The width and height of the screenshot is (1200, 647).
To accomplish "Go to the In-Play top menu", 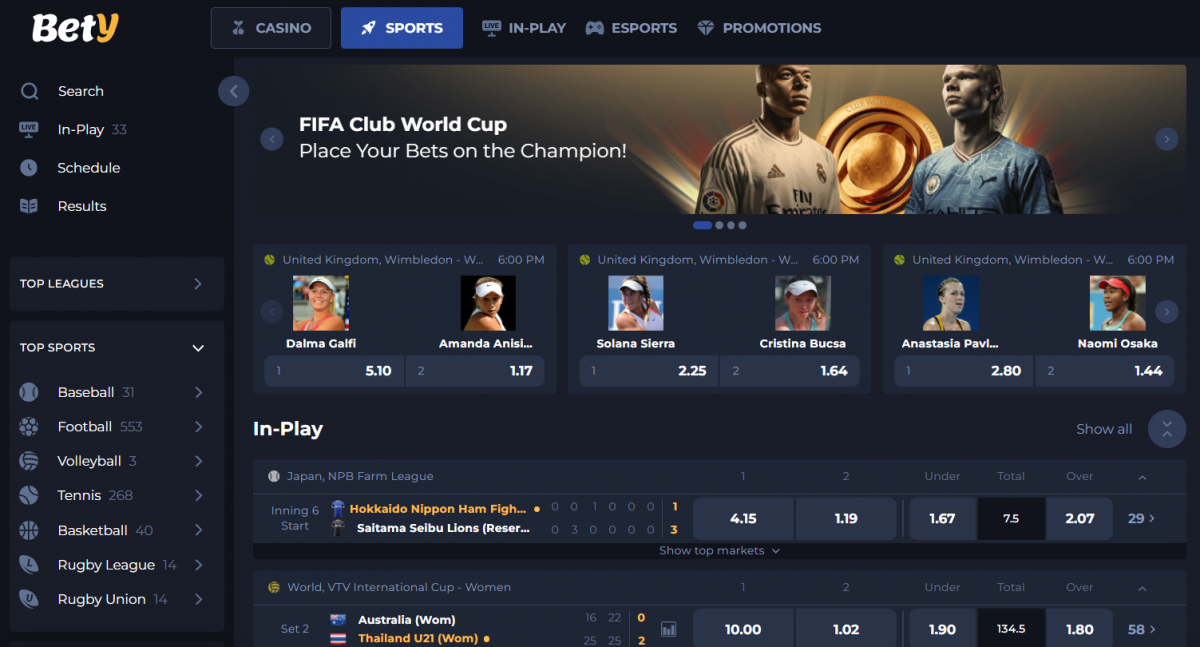I will (524, 28).
